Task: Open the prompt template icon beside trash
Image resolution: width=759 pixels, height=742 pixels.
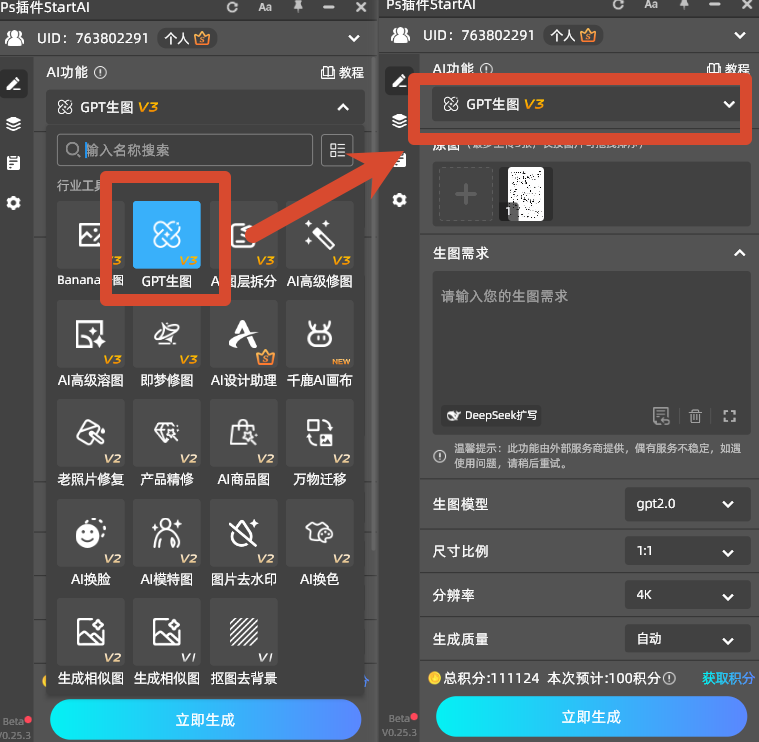Action: pyautogui.click(x=661, y=416)
